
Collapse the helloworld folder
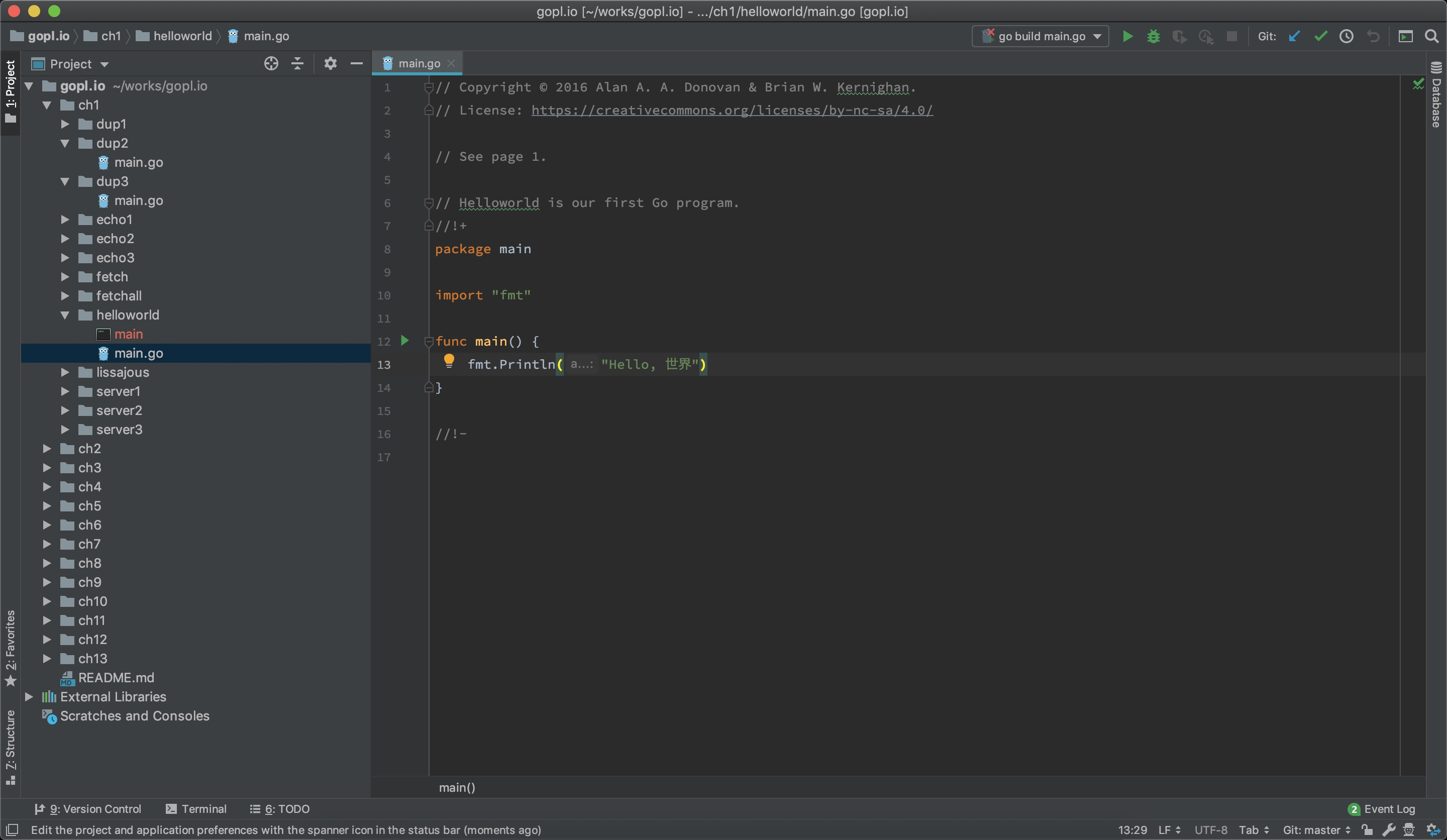(x=65, y=315)
